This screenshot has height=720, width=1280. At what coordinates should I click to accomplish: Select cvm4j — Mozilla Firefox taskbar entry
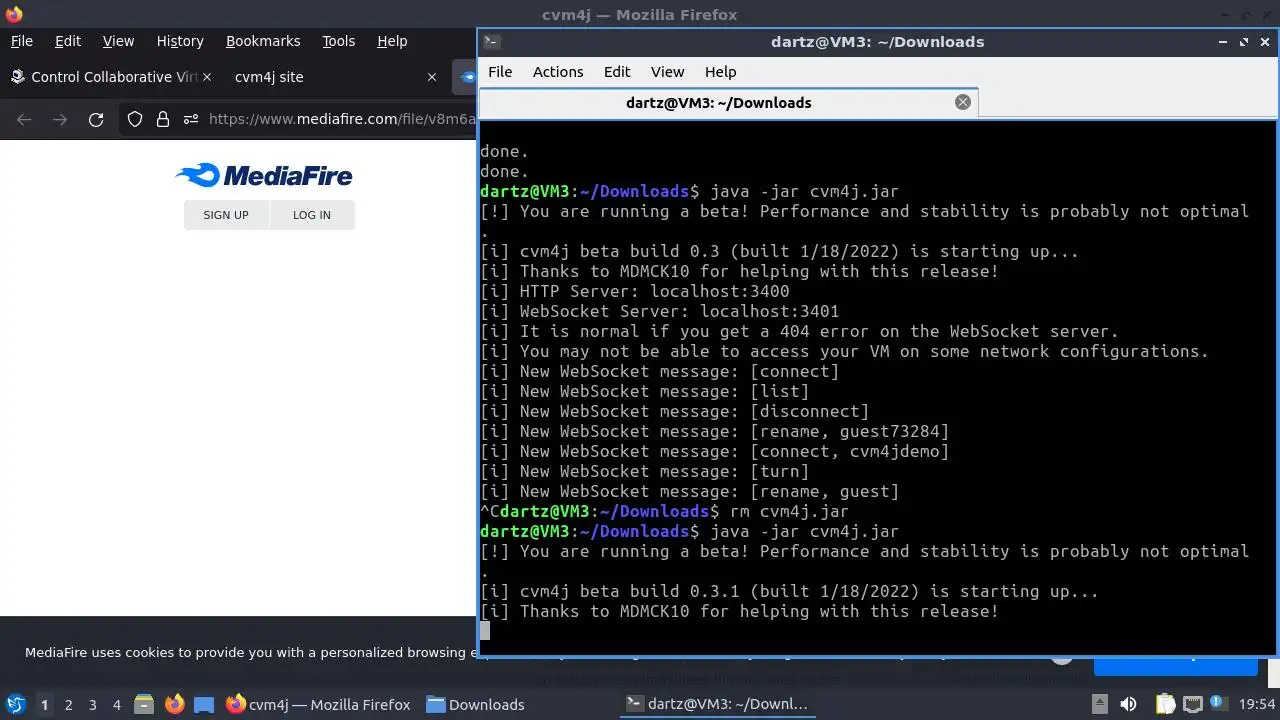(x=318, y=704)
